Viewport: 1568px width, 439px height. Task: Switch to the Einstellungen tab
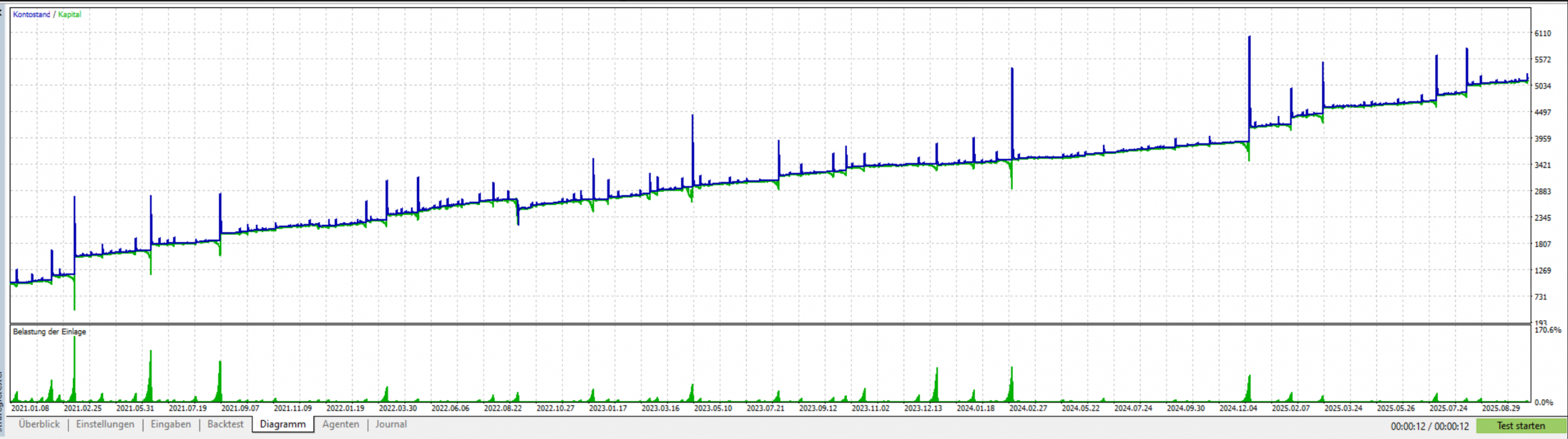pos(105,424)
